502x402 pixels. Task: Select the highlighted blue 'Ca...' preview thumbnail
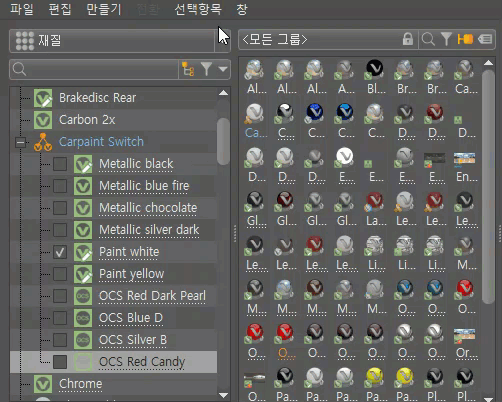coord(255,114)
